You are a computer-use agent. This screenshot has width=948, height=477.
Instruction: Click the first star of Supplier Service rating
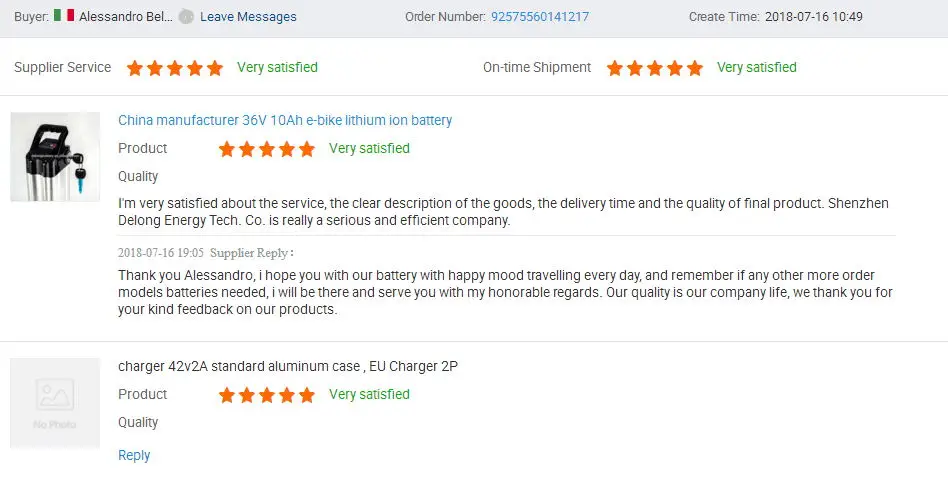point(135,68)
